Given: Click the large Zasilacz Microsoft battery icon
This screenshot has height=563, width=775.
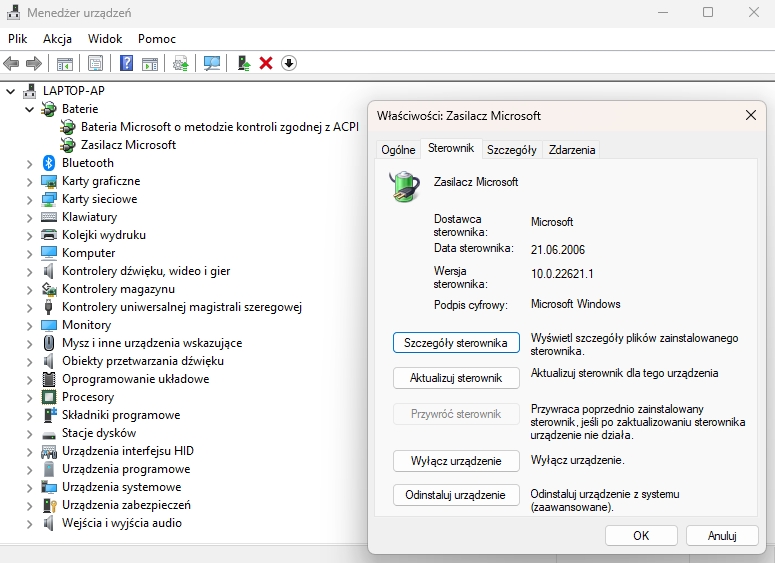Looking at the screenshot, I should coord(404,186).
